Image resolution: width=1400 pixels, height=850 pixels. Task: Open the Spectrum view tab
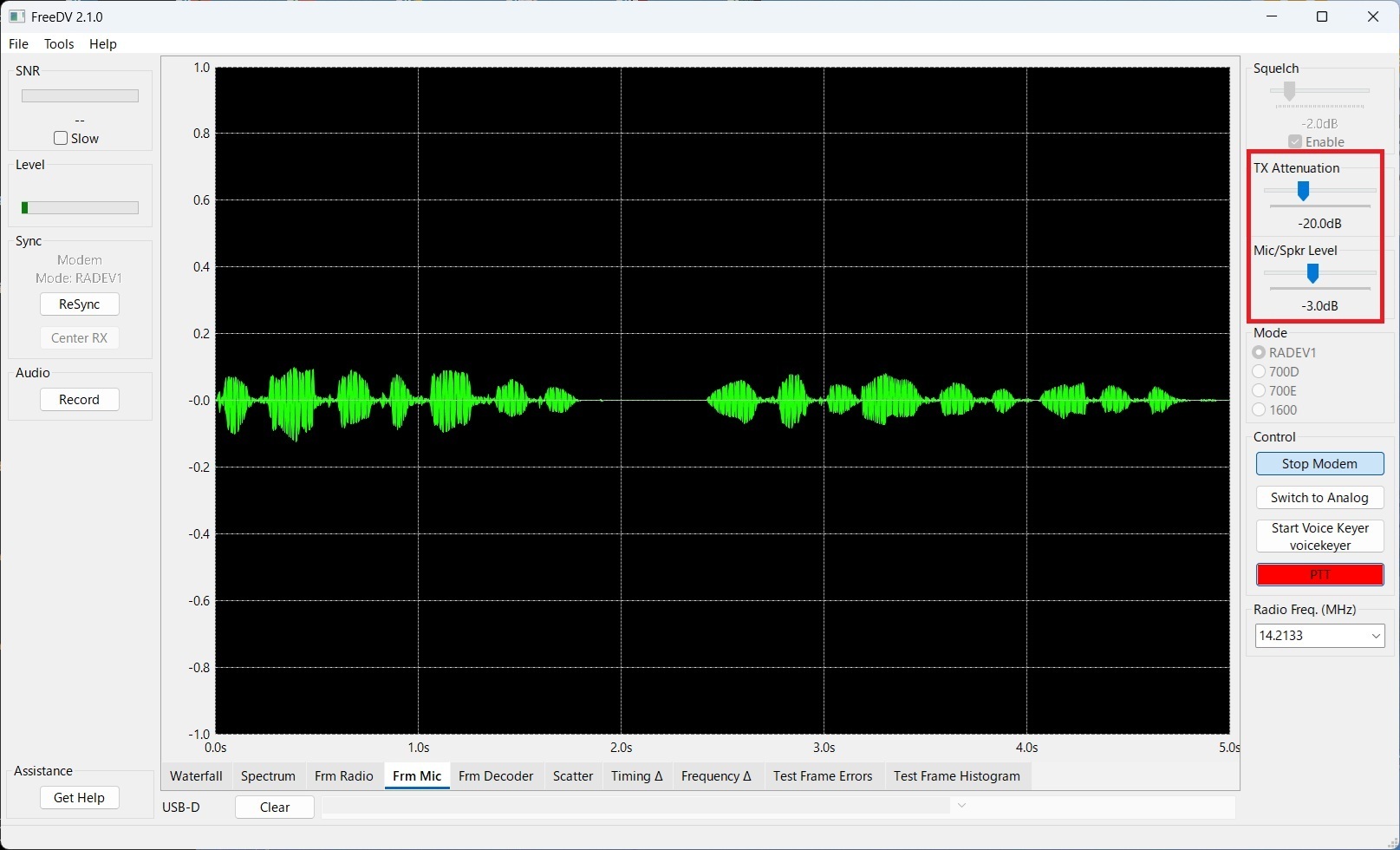(x=267, y=776)
